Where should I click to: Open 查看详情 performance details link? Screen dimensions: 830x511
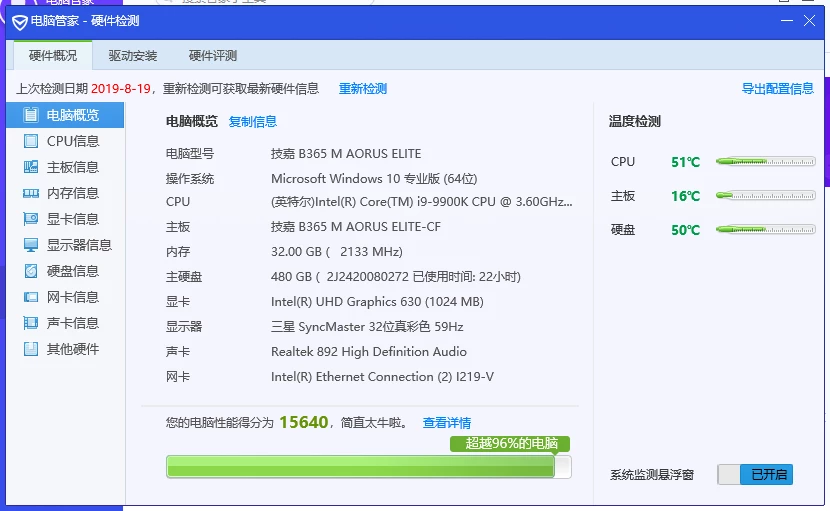coord(447,423)
